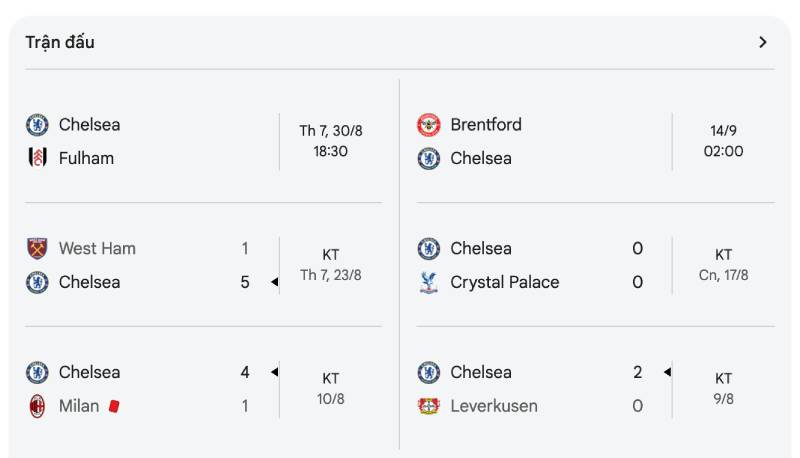Click Milan's red card indicator

114,406
